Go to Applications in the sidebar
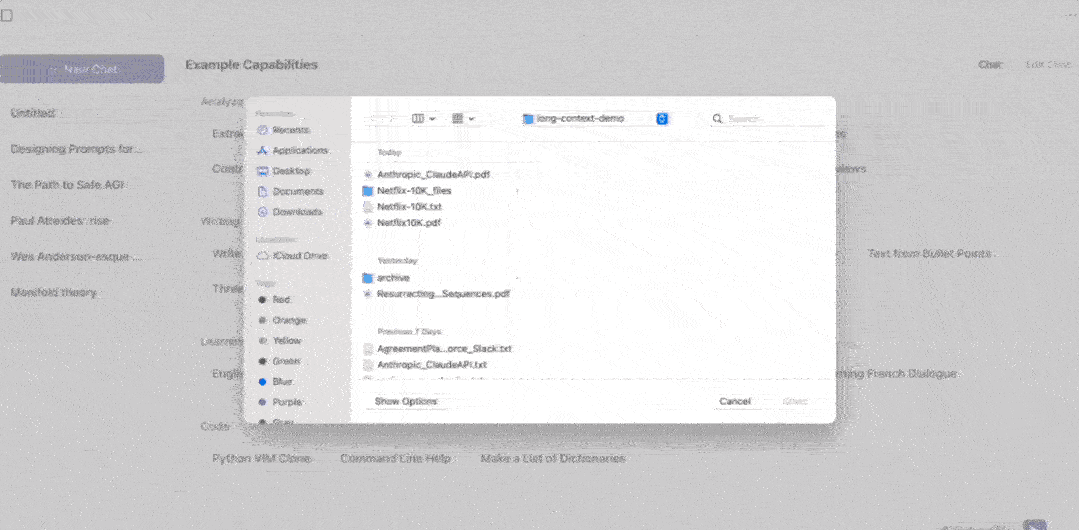The height and width of the screenshot is (530, 1079). coord(292,151)
